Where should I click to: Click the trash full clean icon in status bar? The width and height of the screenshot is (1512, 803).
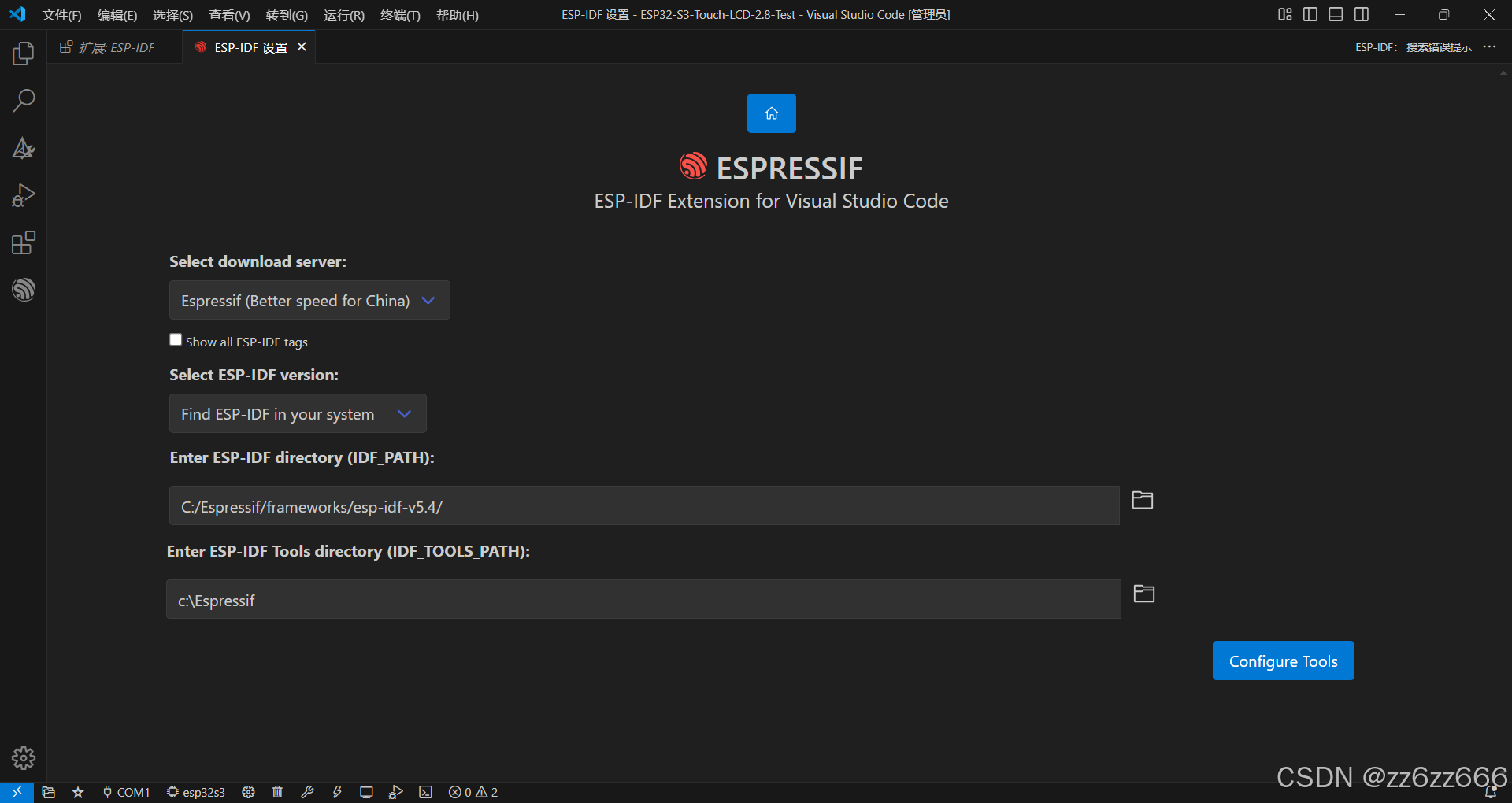277,792
